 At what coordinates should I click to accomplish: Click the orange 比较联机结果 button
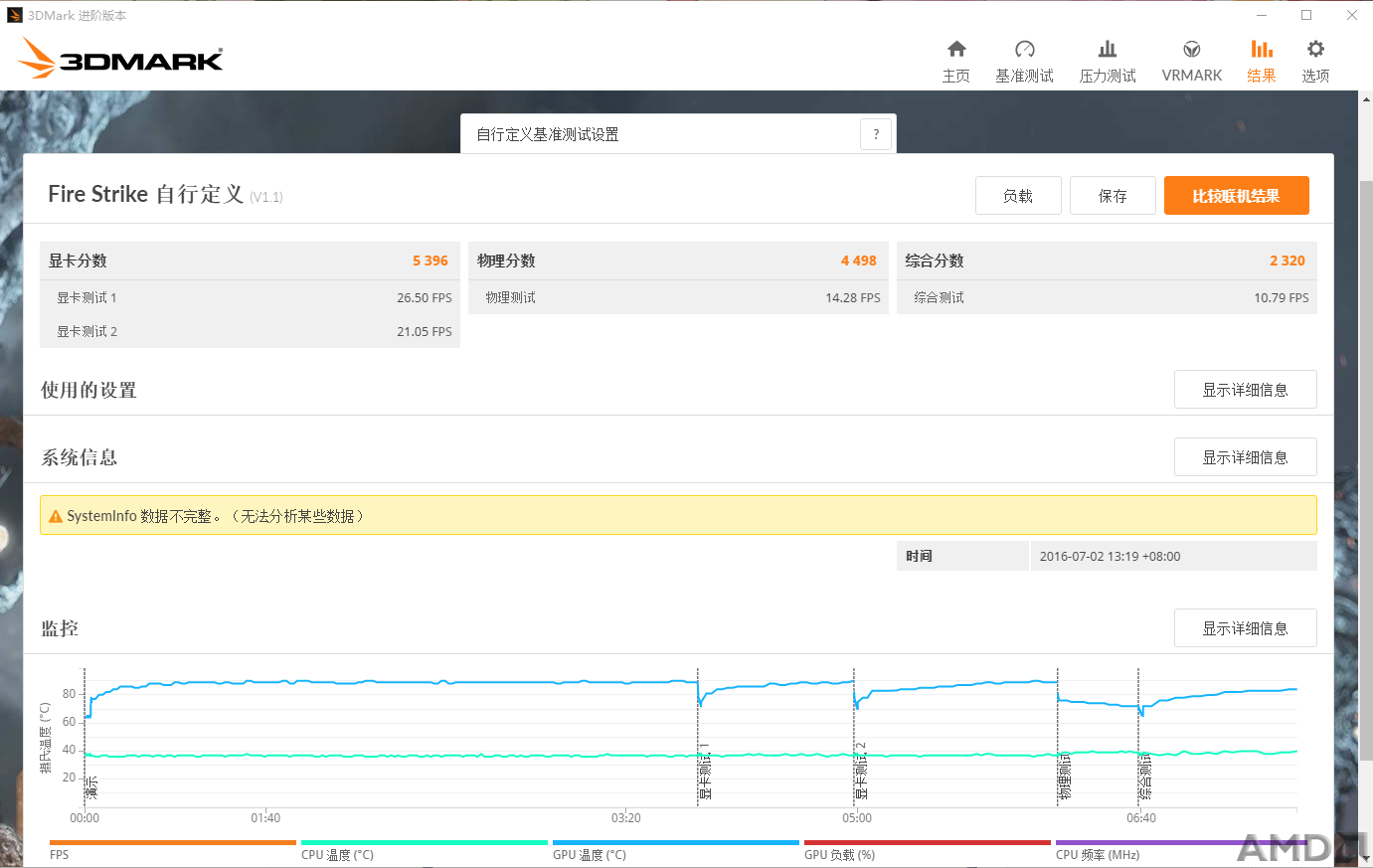point(1237,196)
